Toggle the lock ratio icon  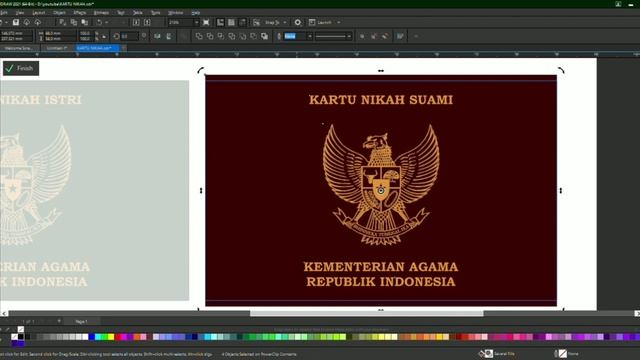[x=104, y=36]
